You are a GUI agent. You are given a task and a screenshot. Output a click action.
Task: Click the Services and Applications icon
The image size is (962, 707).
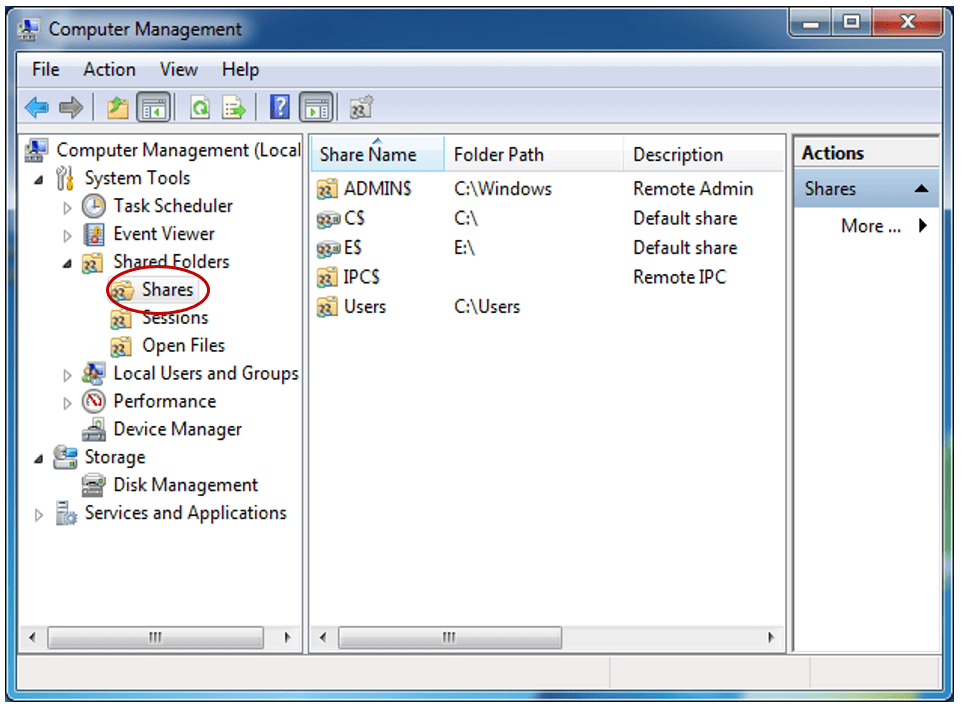pos(66,513)
